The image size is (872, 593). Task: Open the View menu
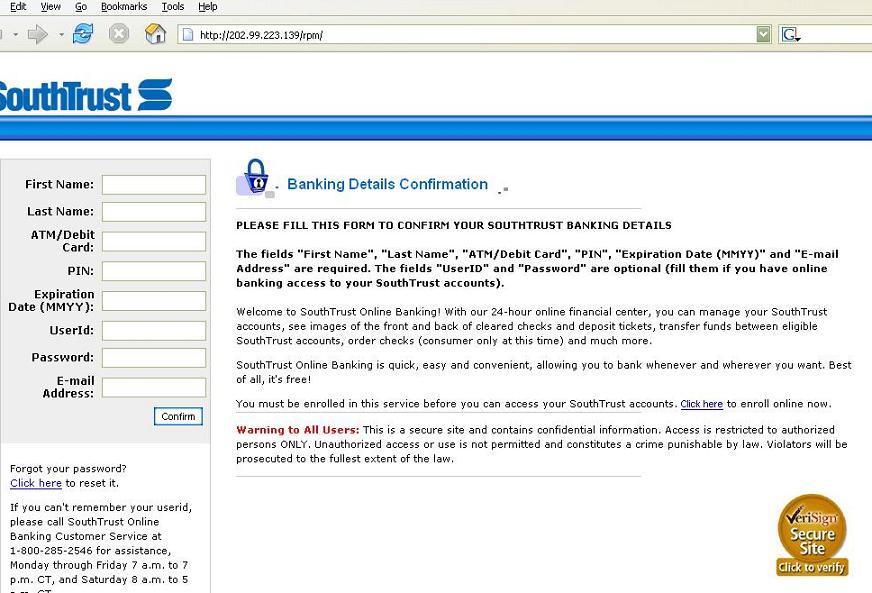click(50, 7)
